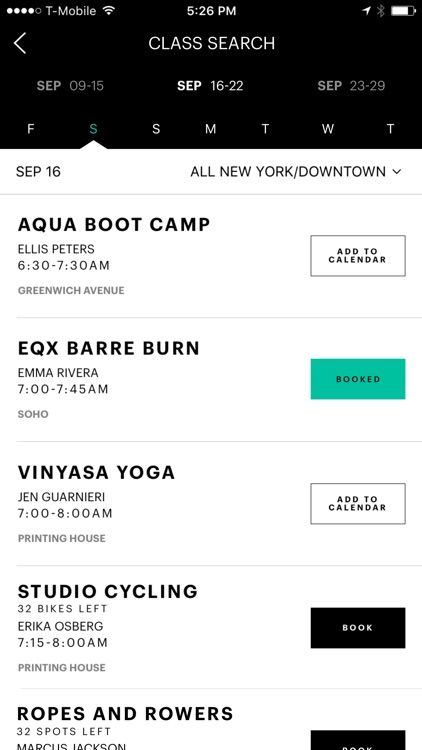
Task: Select the SEP 16-22 week tab
Action: 211,86
